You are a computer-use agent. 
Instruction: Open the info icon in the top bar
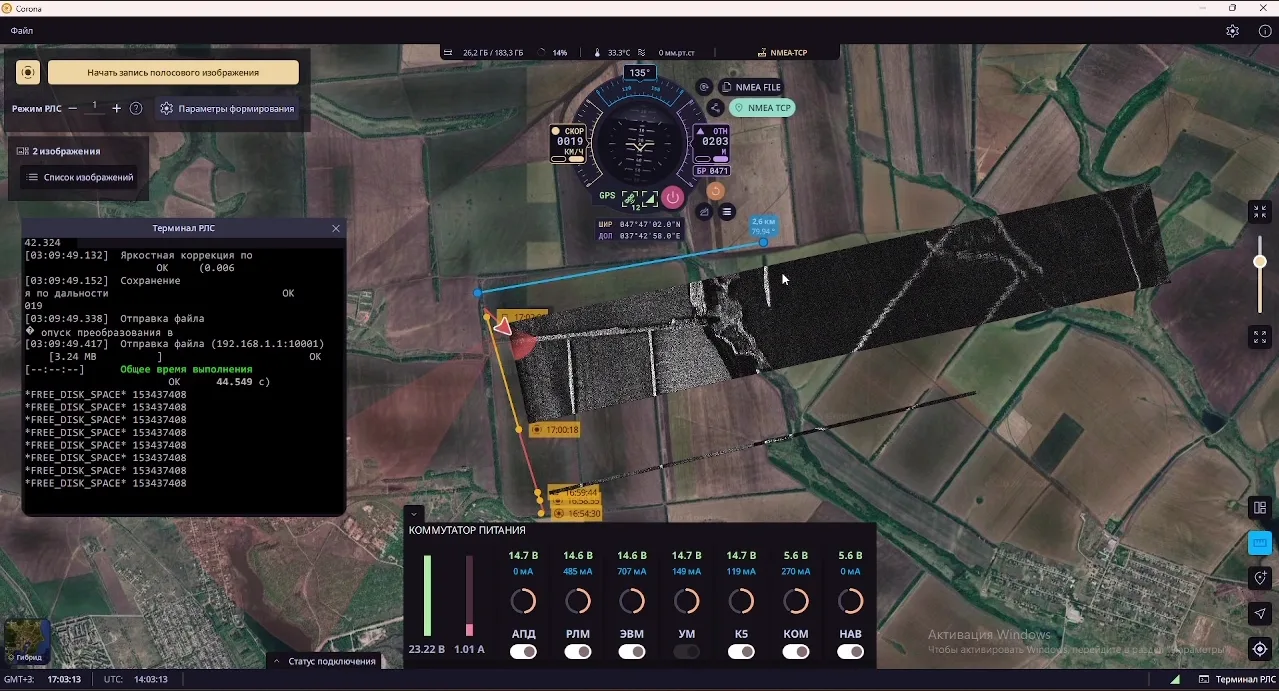(1265, 31)
